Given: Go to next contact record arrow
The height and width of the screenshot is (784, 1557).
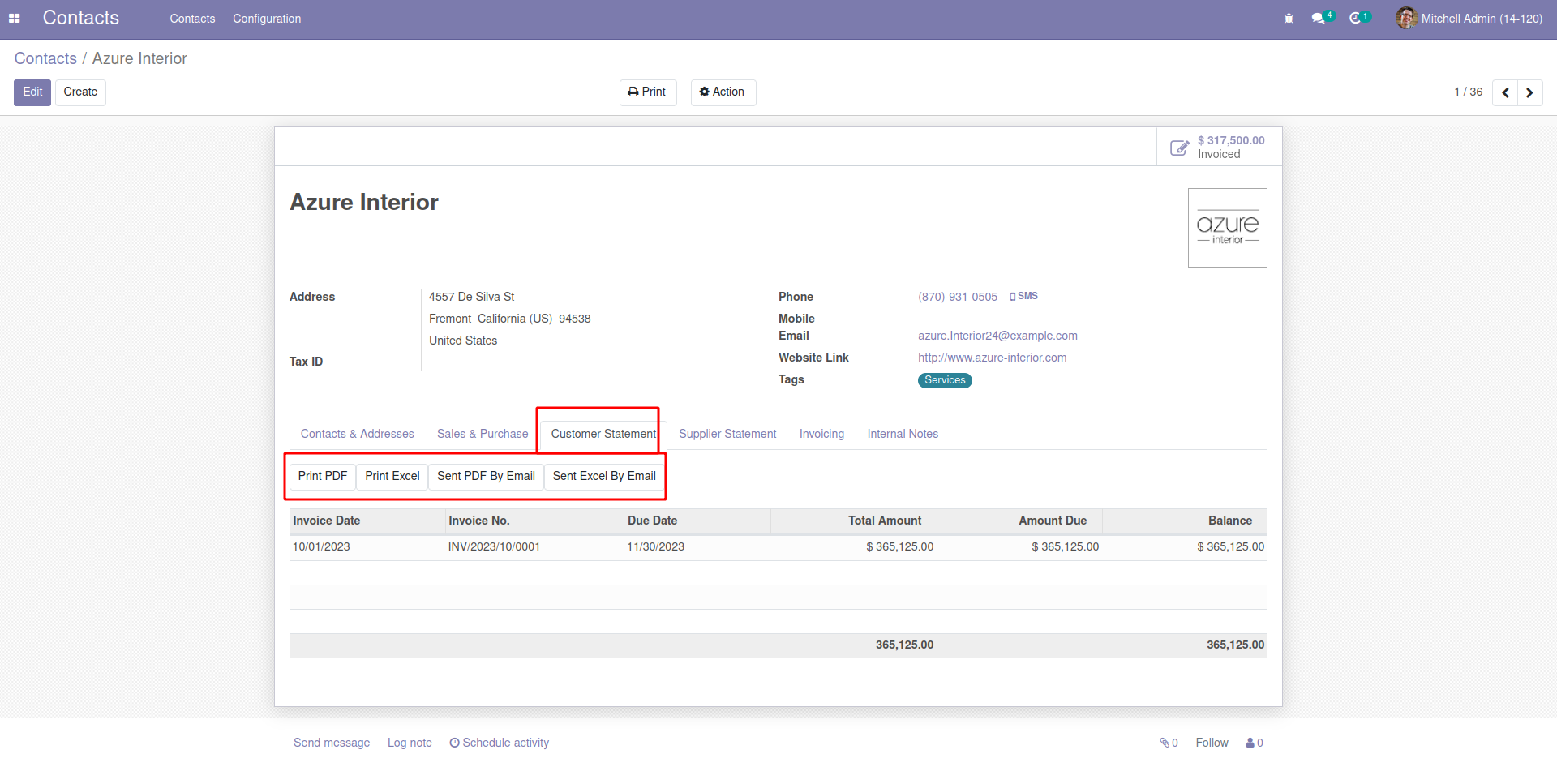Looking at the screenshot, I should pyautogui.click(x=1529, y=92).
